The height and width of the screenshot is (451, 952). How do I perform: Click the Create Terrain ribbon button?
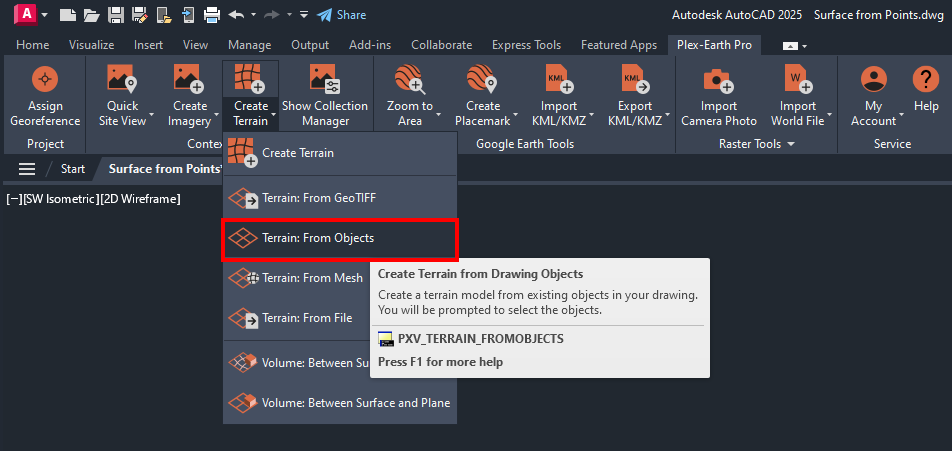[250, 96]
